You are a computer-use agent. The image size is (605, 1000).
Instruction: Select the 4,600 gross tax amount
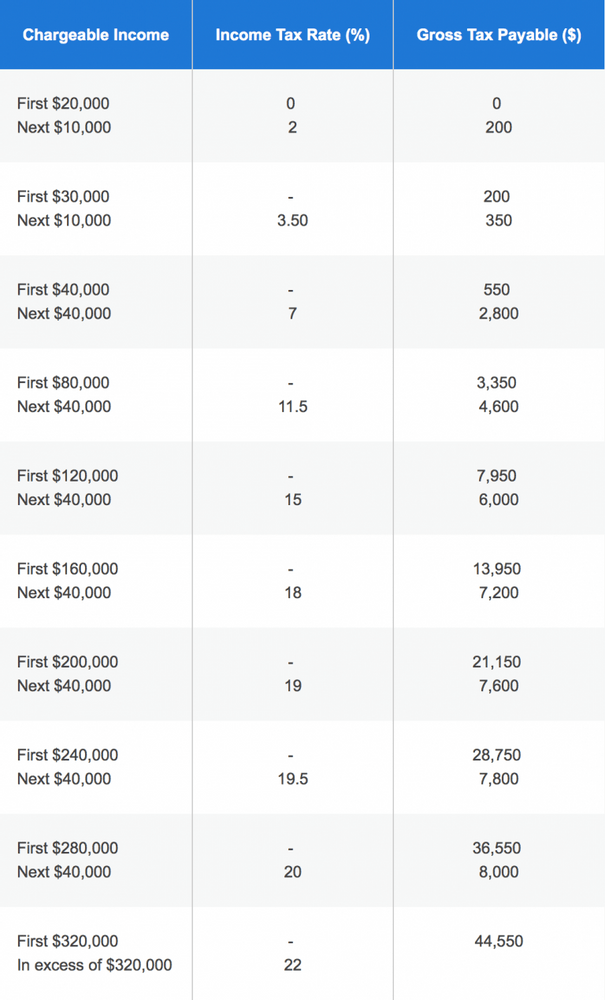pos(497,407)
